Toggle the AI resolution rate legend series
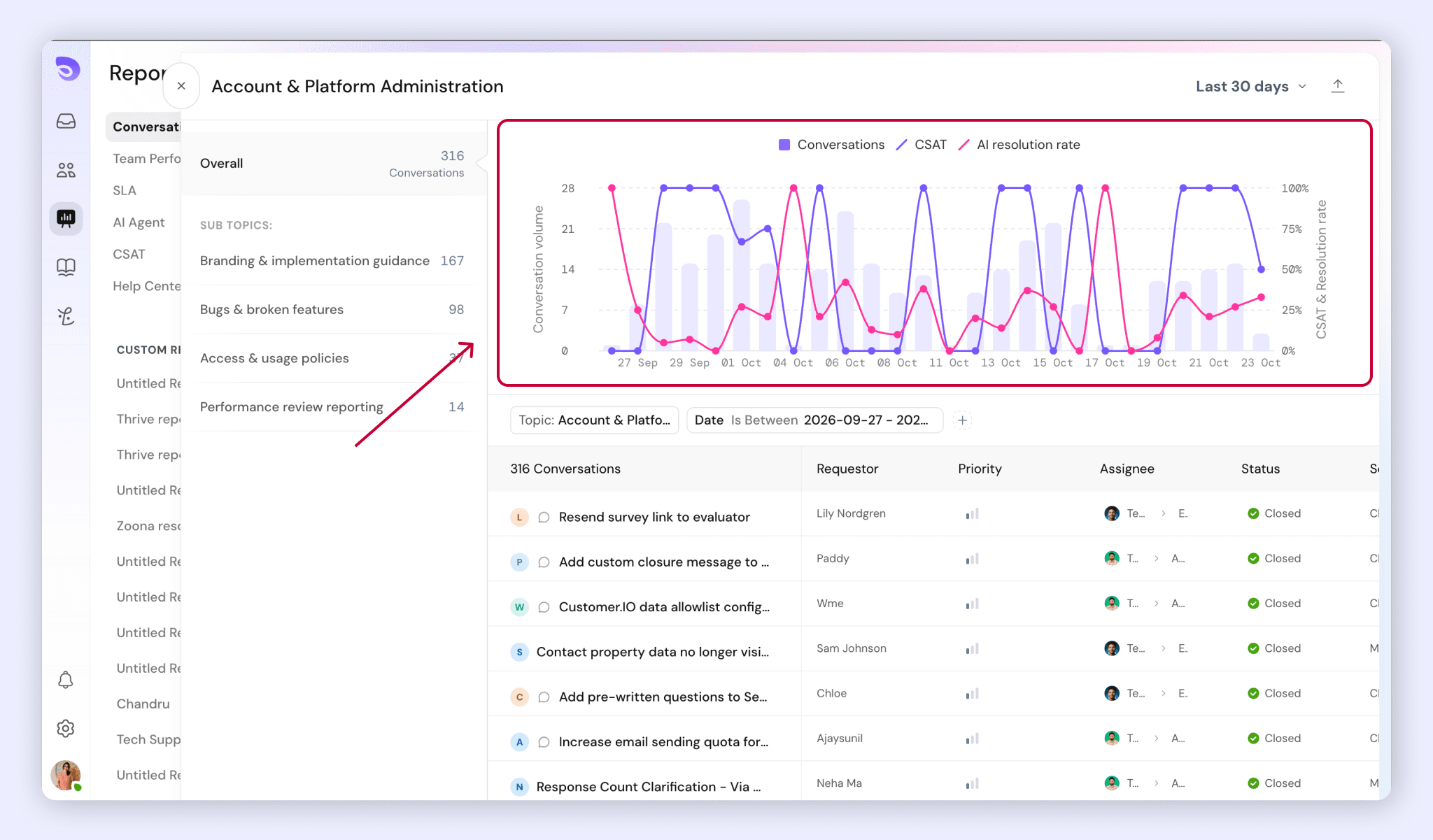This screenshot has height=840, width=1433. pos(1019,145)
